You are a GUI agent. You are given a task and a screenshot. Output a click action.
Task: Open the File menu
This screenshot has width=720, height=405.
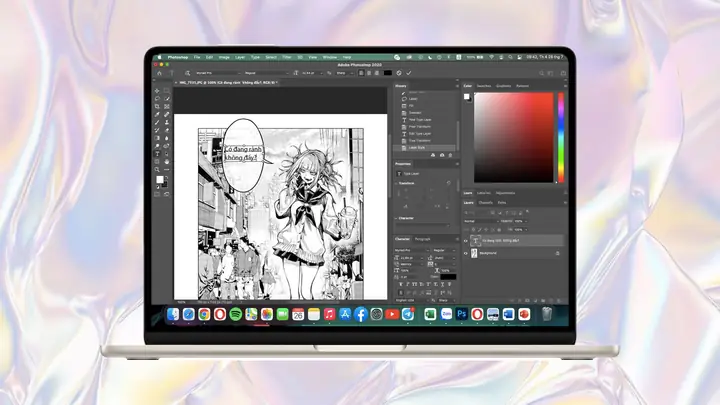tap(197, 57)
